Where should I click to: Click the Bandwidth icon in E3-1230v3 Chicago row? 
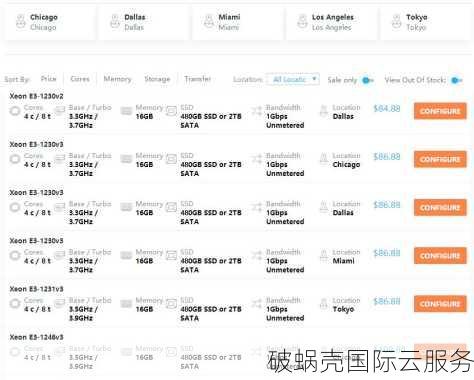click(257, 159)
